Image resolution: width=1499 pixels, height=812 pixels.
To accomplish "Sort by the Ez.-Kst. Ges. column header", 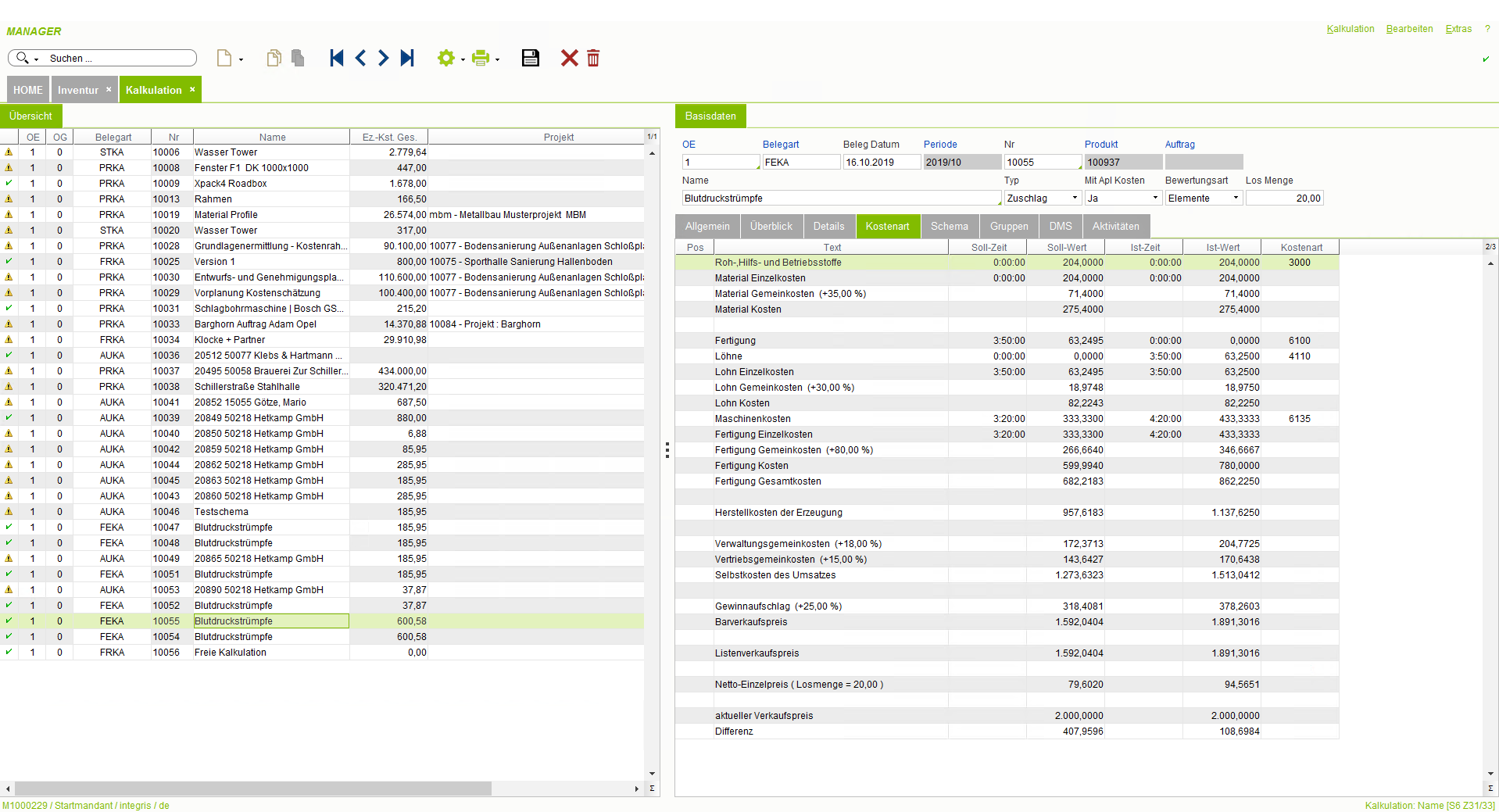I will tap(389, 137).
